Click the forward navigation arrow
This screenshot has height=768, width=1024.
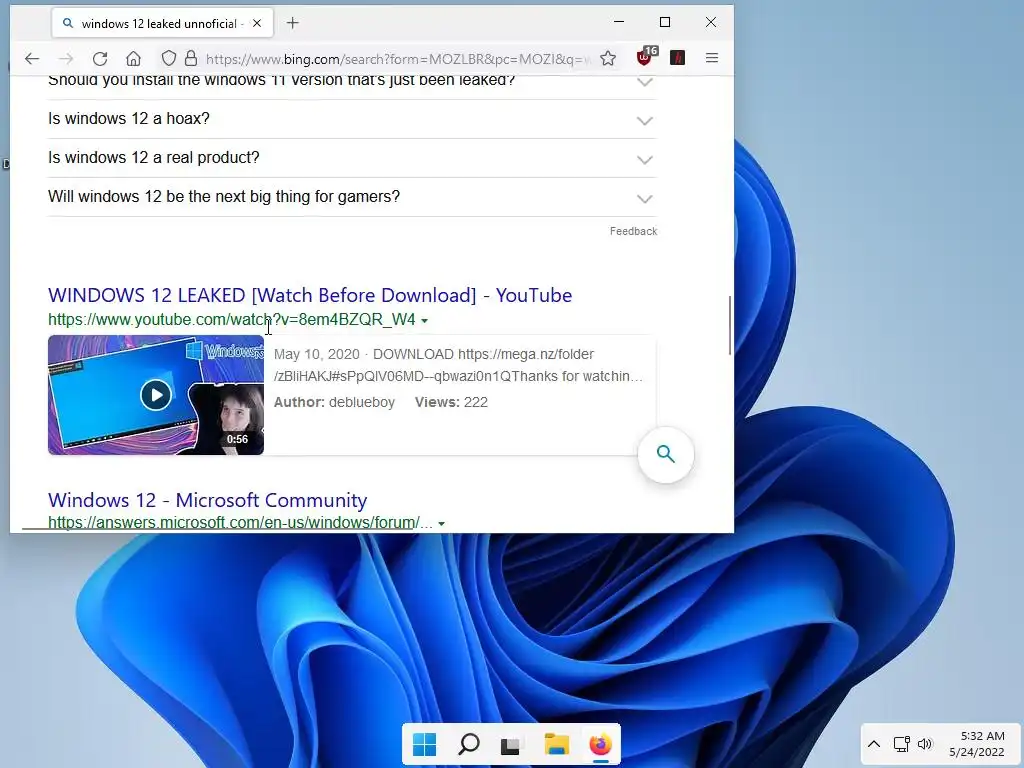66,59
